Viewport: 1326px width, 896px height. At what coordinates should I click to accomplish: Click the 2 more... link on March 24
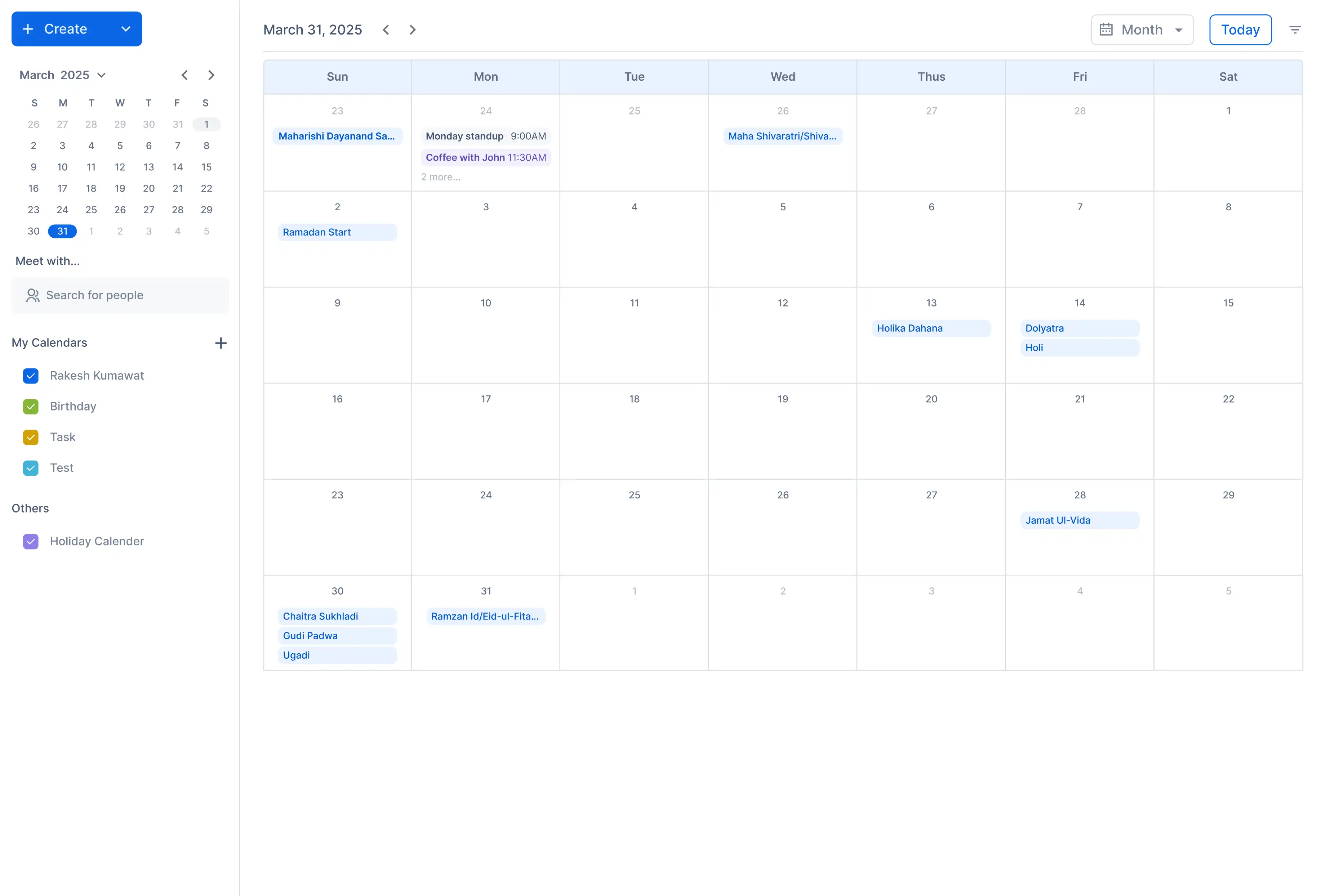click(x=440, y=177)
